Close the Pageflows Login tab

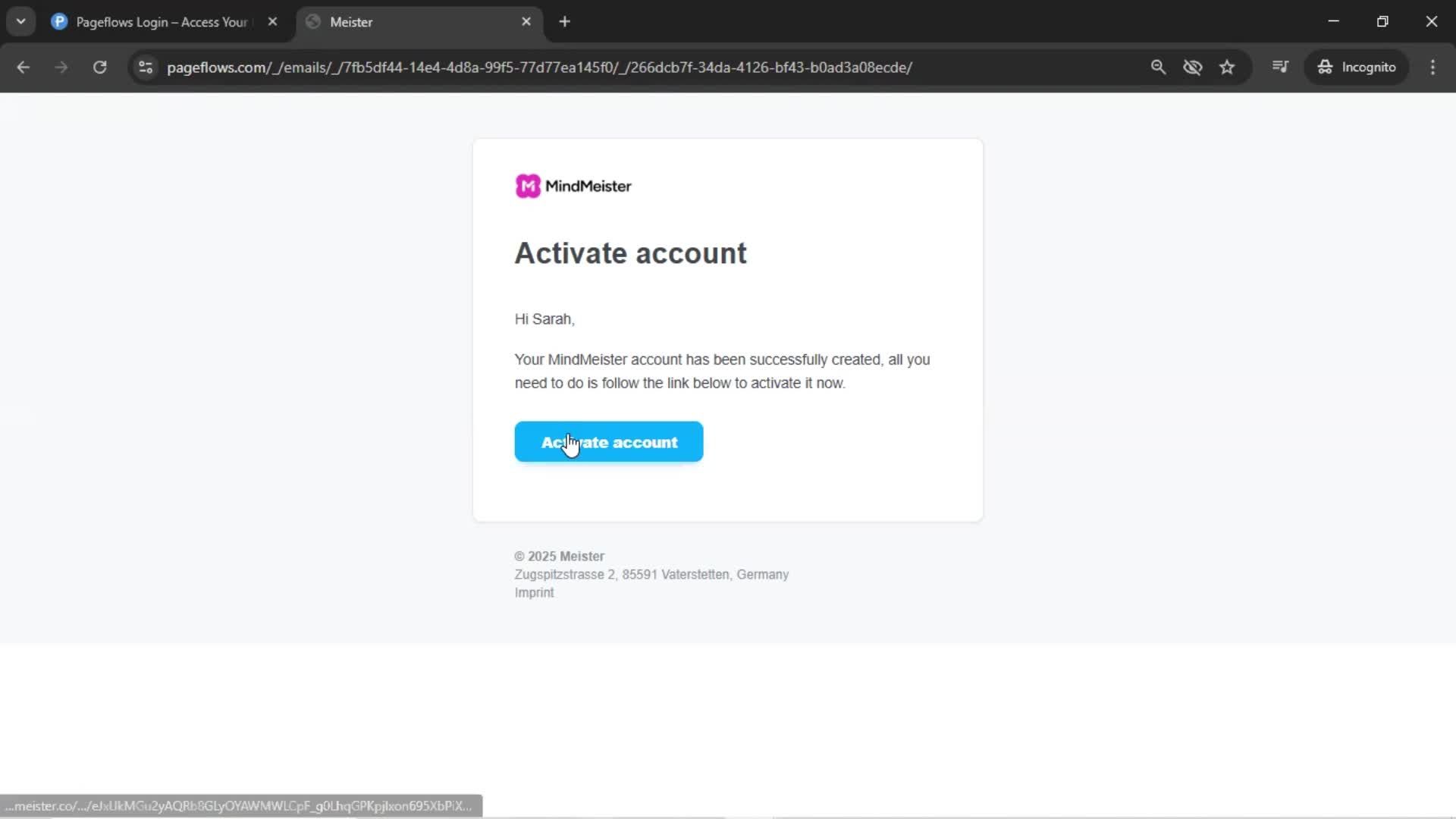click(x=272, y=22)
